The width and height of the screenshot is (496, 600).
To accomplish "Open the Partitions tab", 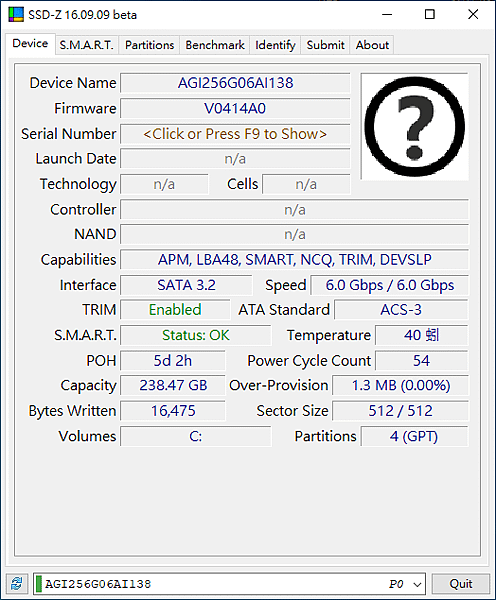I will click(149, 45).
